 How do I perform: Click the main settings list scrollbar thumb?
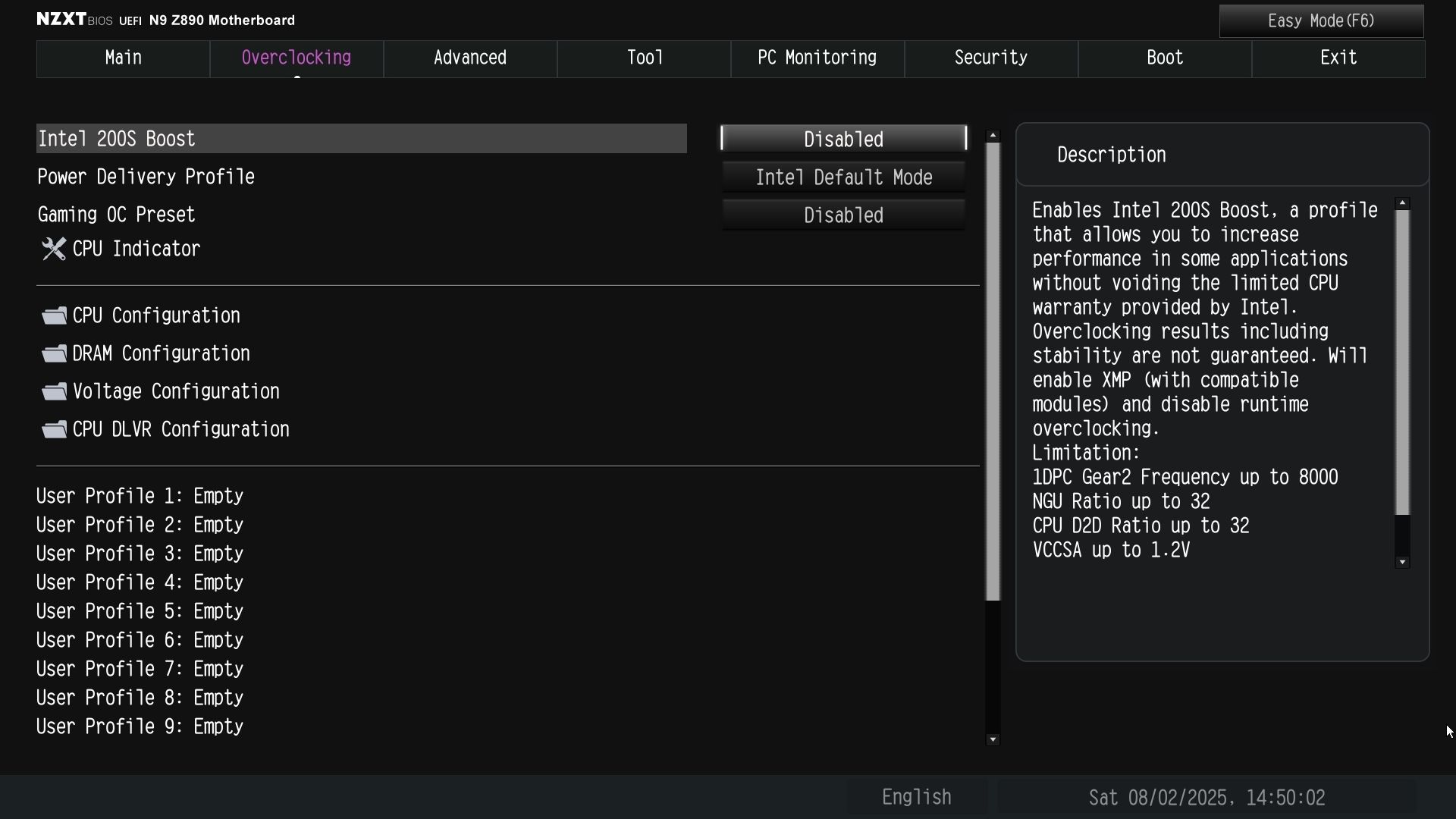point(993,372)
